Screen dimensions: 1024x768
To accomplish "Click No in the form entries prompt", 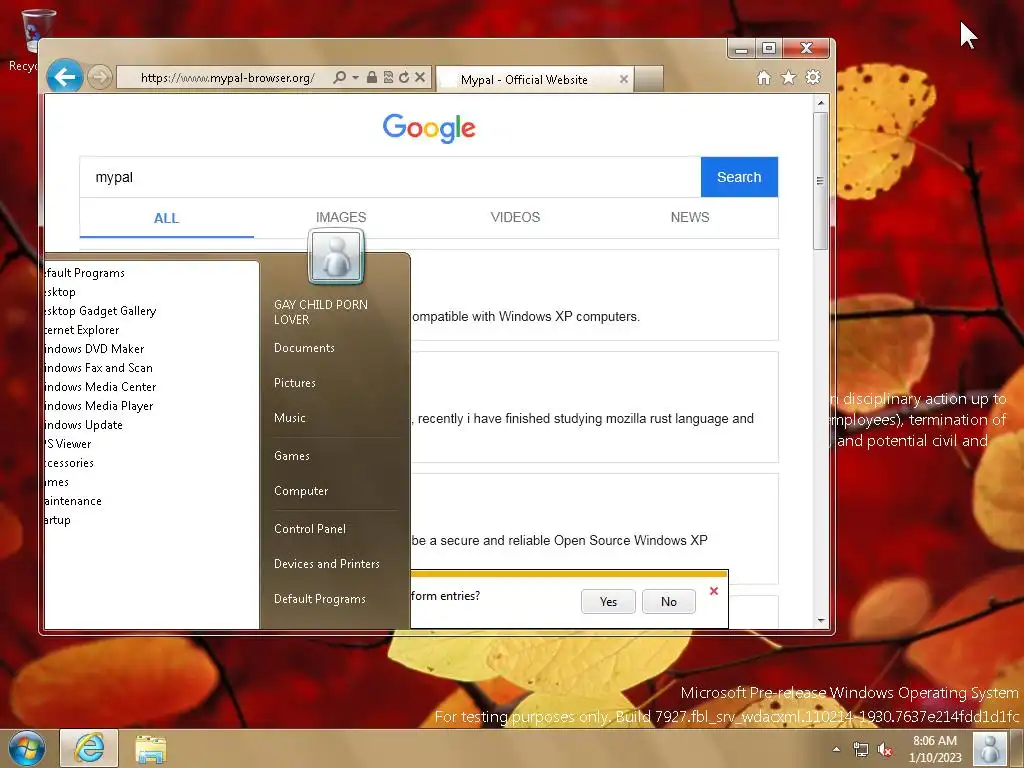I will point(669,601).
